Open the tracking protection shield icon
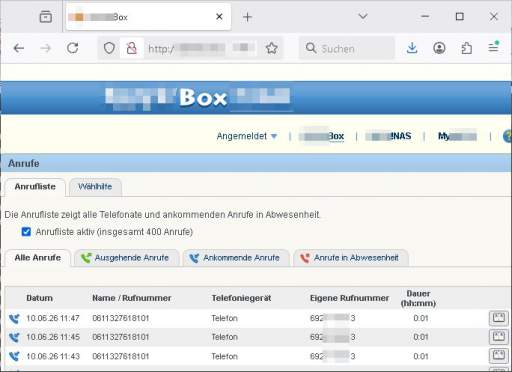Image resolution: width=512 pixels, height=372 pixels. pyautogui.click(x=109, y=48)
